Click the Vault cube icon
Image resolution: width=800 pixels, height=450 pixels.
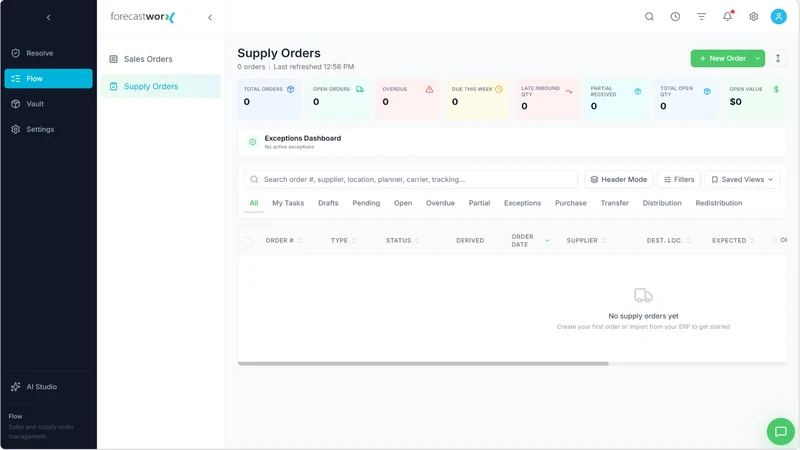16,104
